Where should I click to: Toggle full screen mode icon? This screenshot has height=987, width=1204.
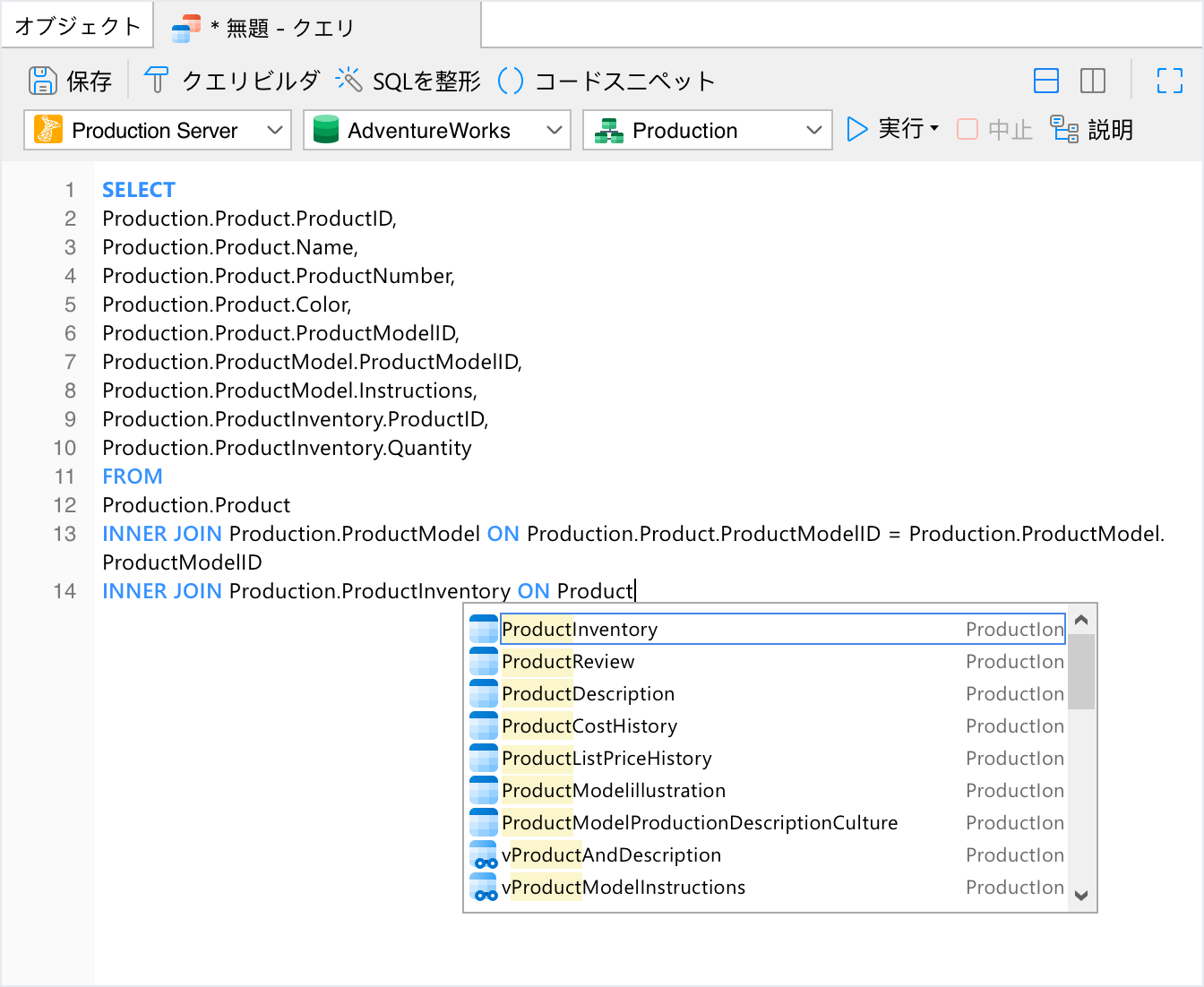coord(1169,81)
